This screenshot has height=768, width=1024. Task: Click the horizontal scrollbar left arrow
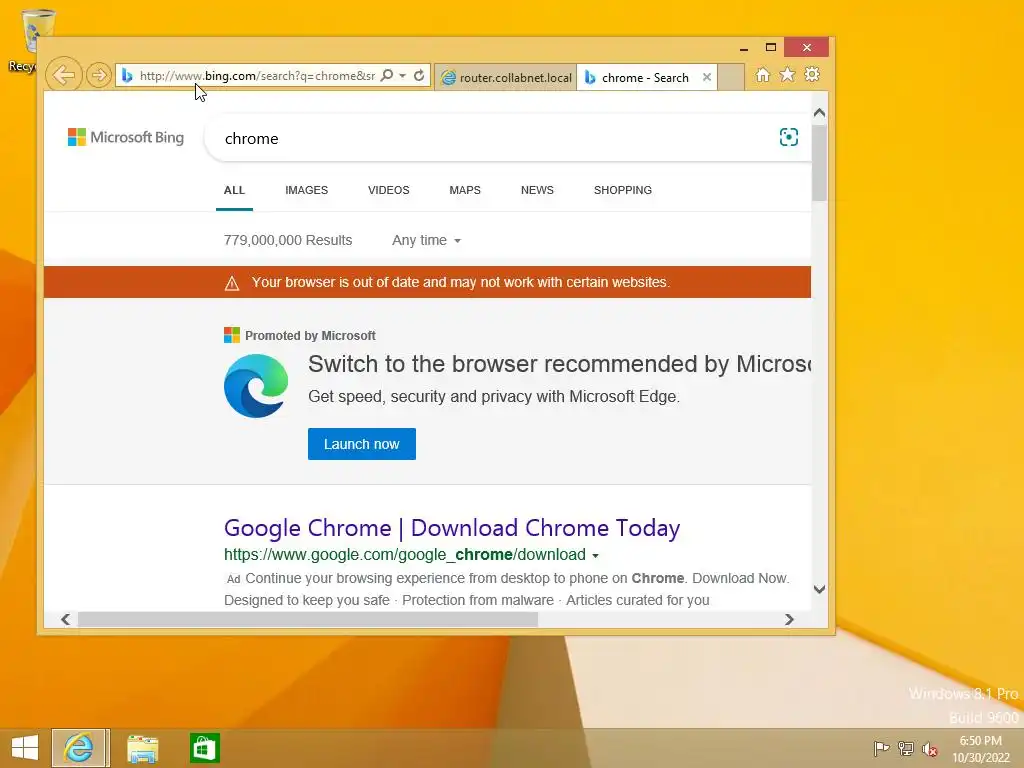(65, 619)
